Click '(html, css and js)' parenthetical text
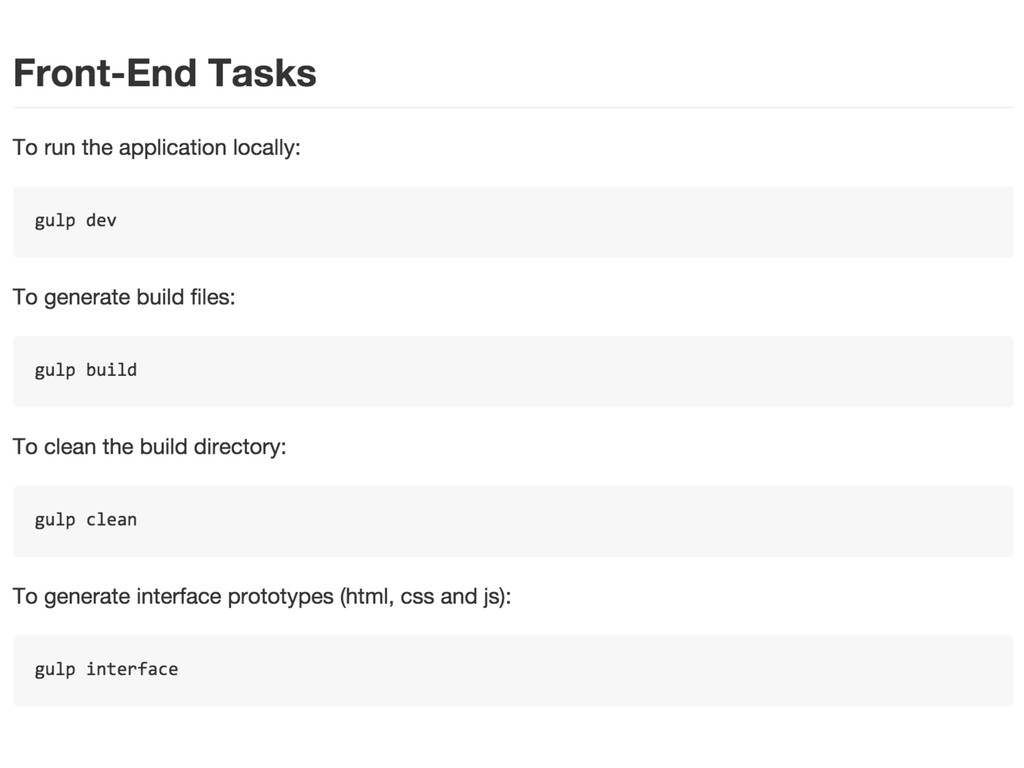Image resolution: width=1024 pixels, height=768 pixels. click(x=424, y=597)
